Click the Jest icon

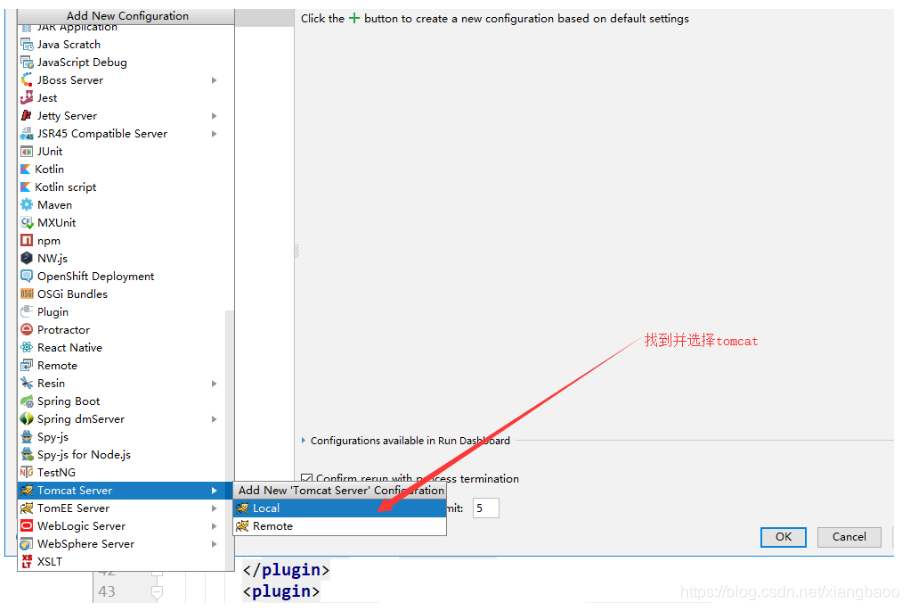pyautogui.click(x=27, y=98)
